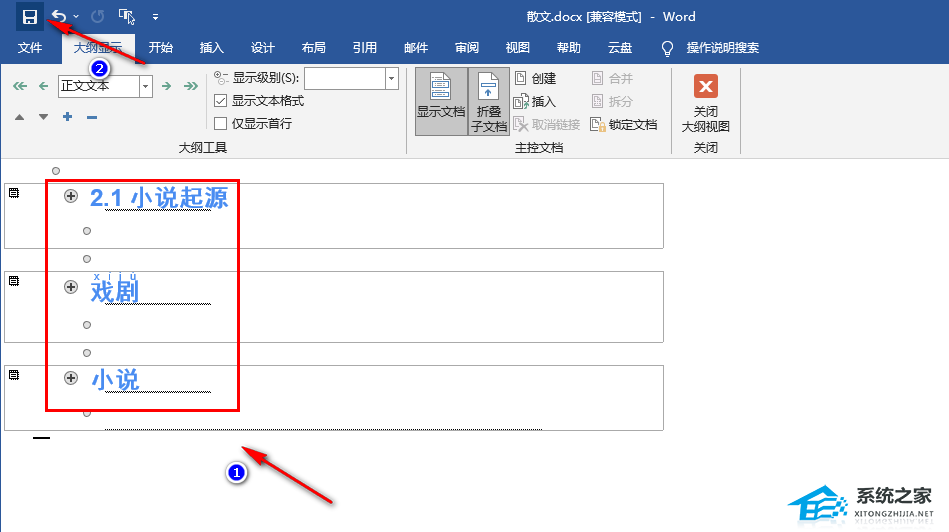949x532 pixels.
Task: Click the Save icon in quick access toolbar
Action: [30, 16]
